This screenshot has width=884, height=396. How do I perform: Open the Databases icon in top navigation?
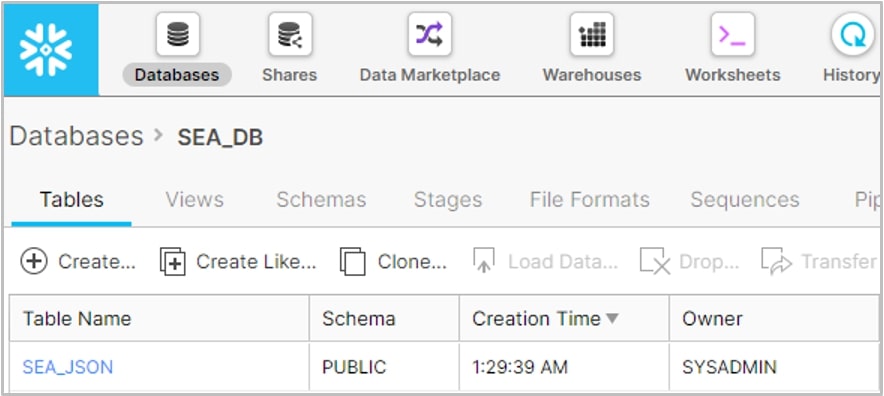tap(178, 34)
